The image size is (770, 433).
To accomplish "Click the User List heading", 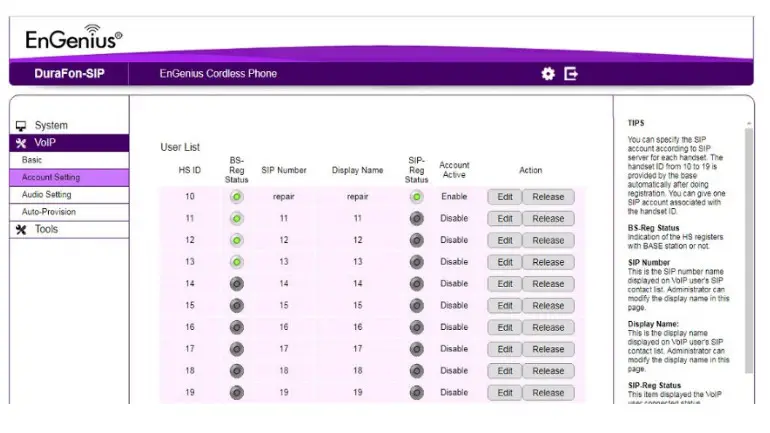I will point(180,147).
